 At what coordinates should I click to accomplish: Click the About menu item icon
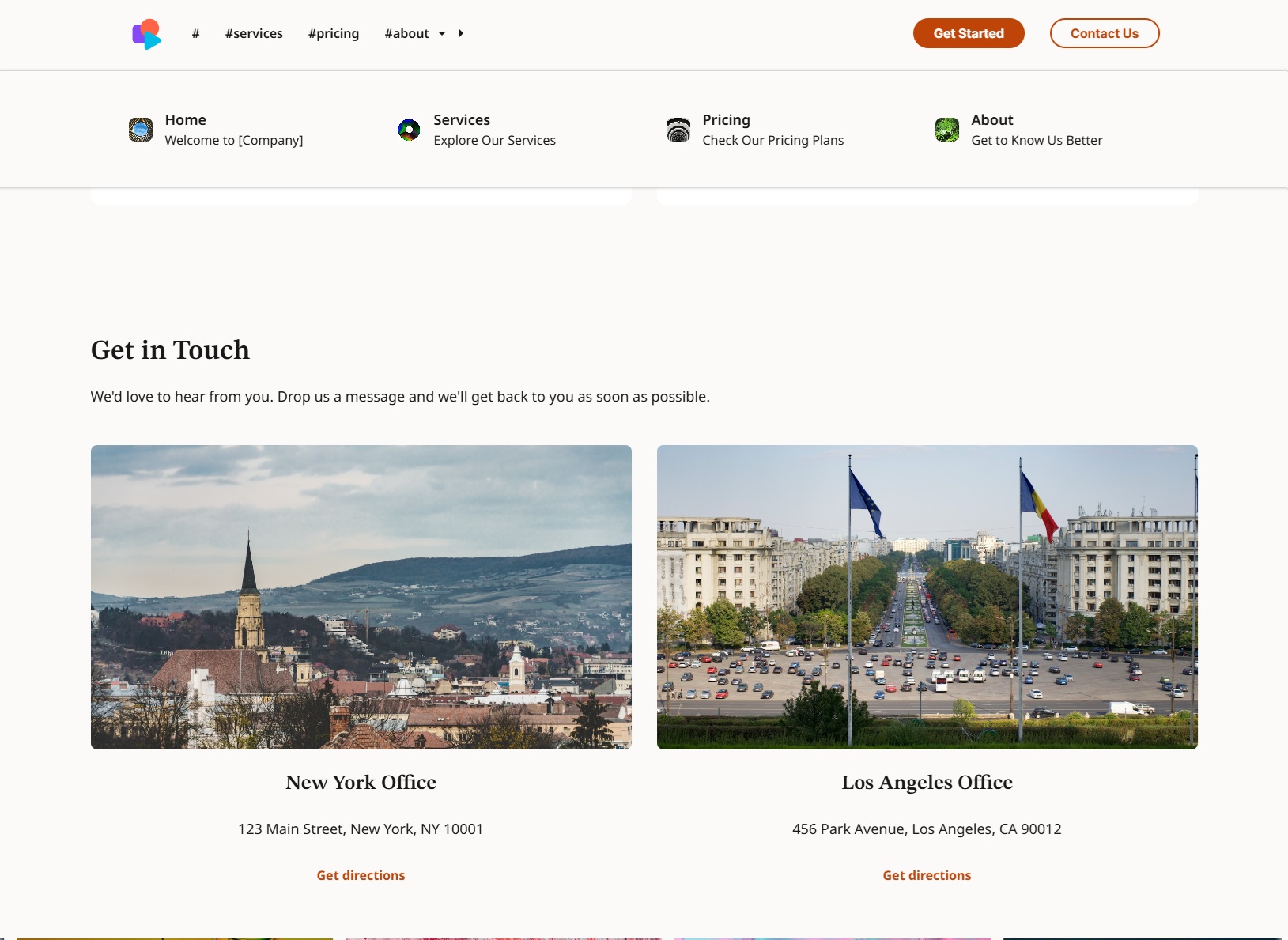(947, 130)
